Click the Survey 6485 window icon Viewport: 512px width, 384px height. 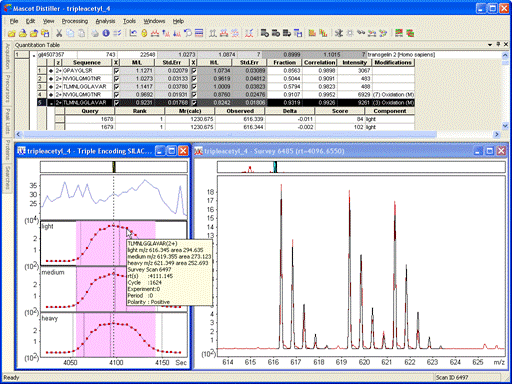(x=199, y=151)
